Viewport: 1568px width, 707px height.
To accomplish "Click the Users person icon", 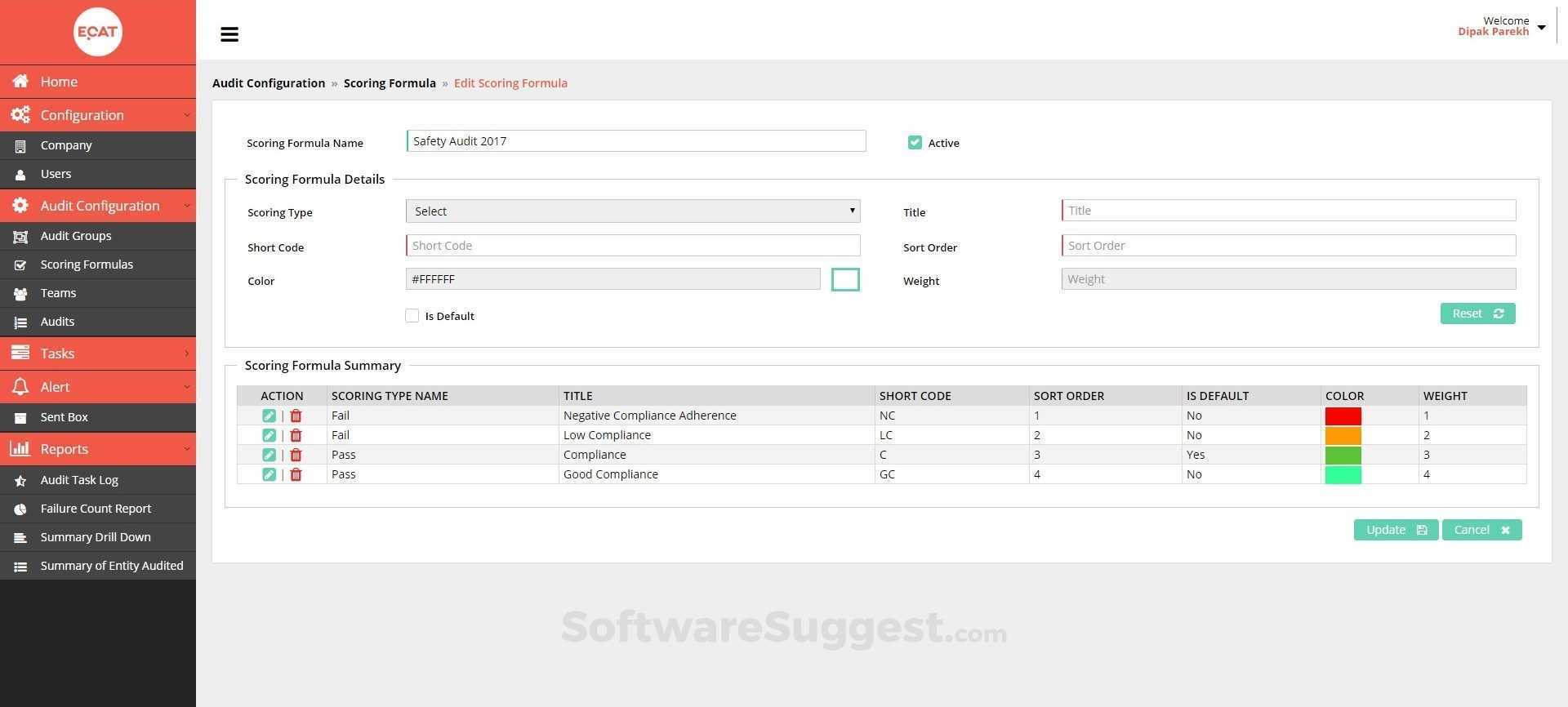I will pos(20,174).
